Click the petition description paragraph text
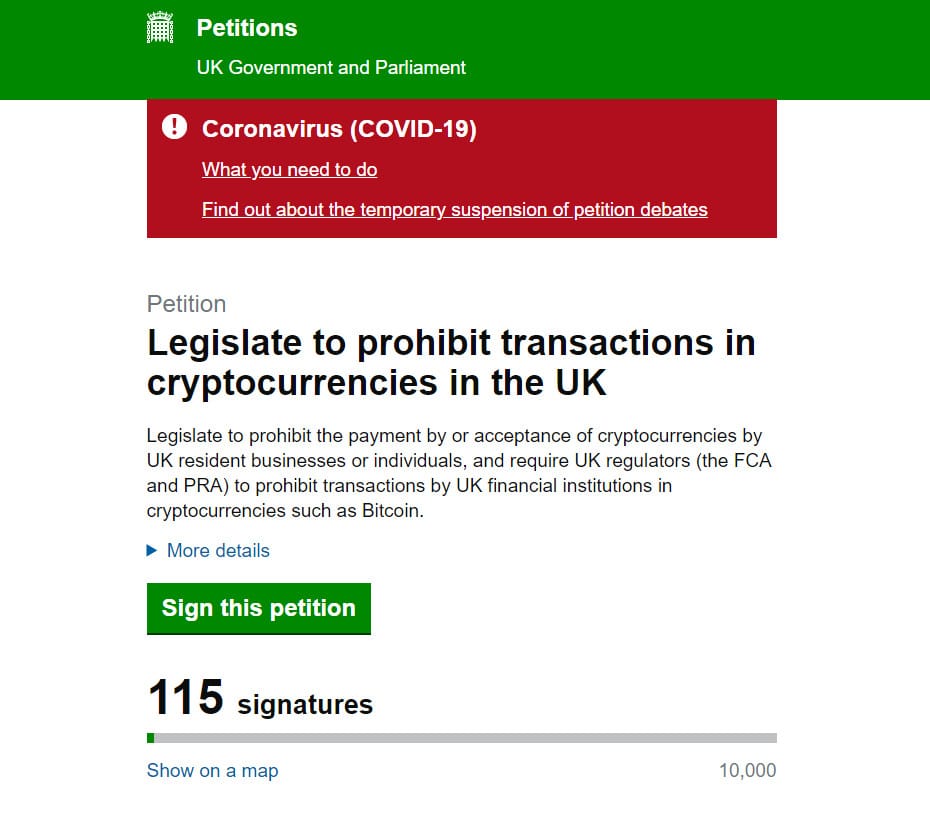 (x=459, y=473)
